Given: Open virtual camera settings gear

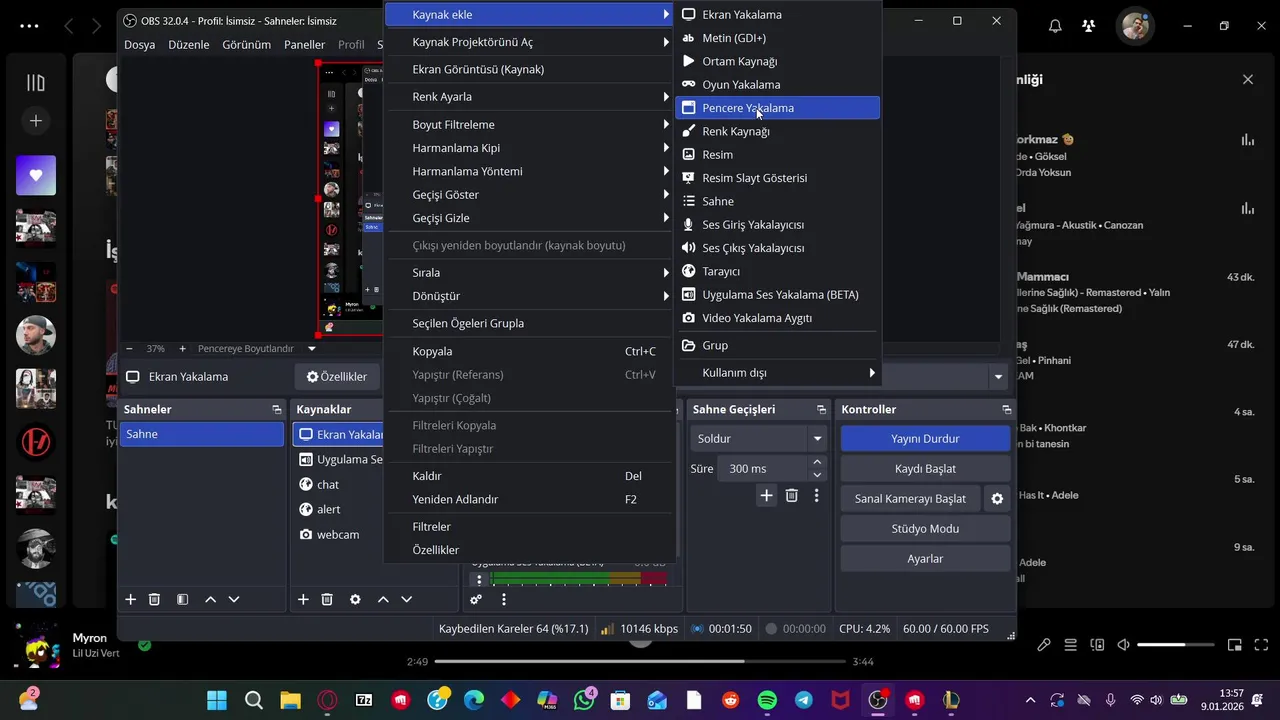Looking at the screenshot, I should click(997, 499).
